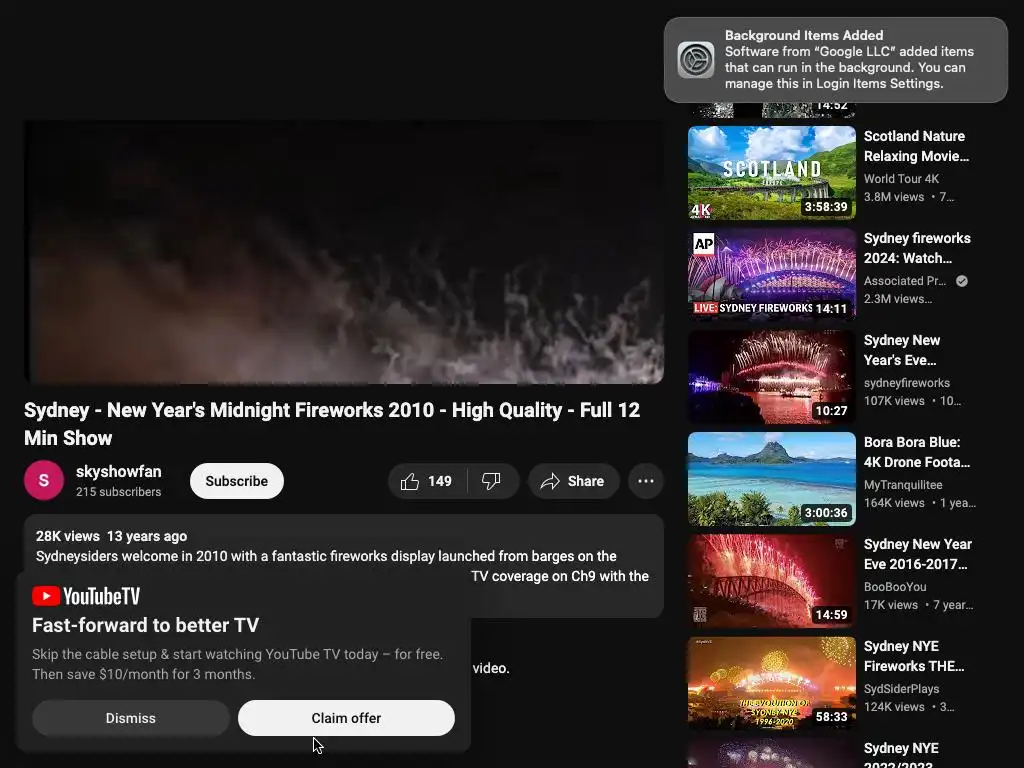Open Scotland Nature Relaxing Movie thumbnail
The image size is (1024, 768).
(x=771, y=172)
